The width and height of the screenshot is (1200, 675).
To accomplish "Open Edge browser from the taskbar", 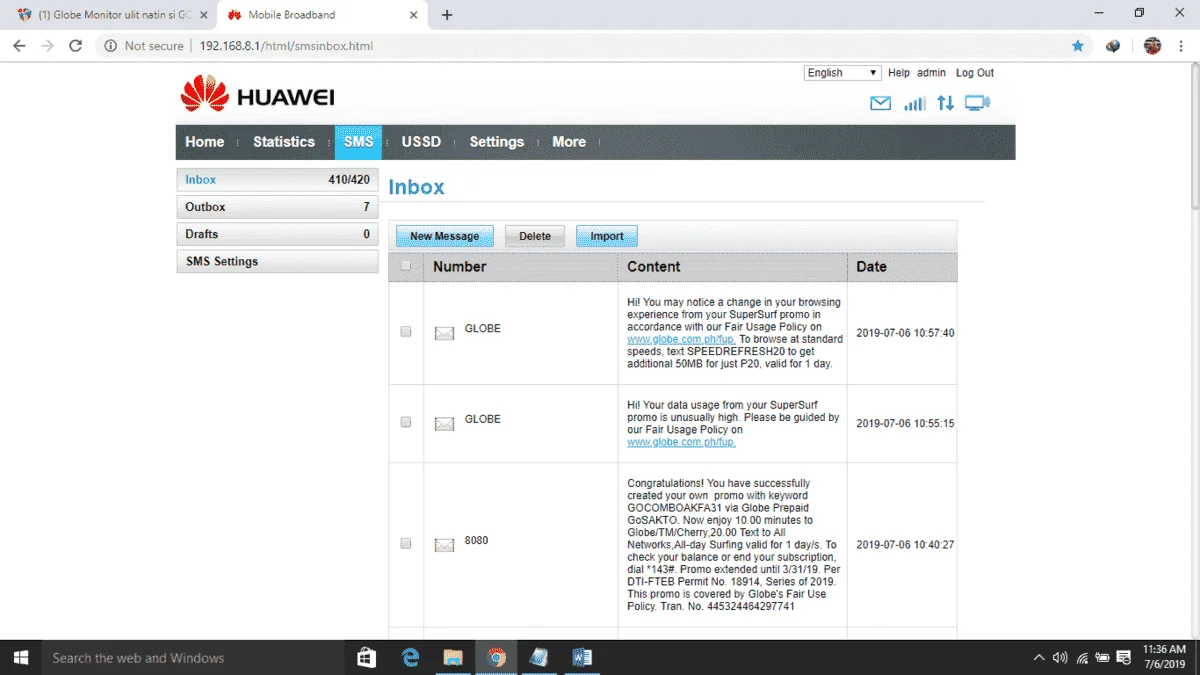I will click(410, 657).
